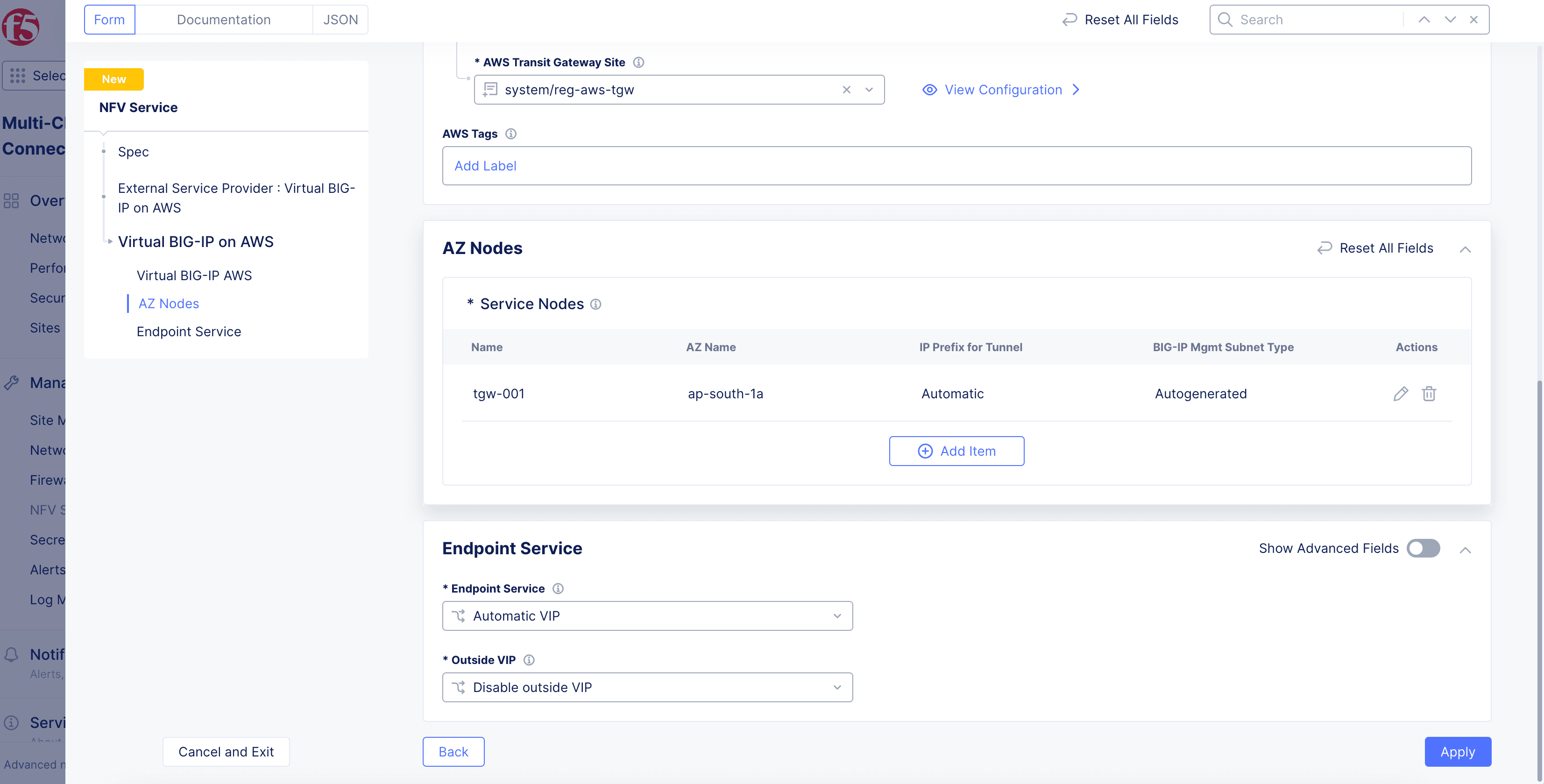Select Virtual BIG-IP AWS tree item
Image resolution: width=1544 pixels, height=784 pixels.
click(194, 275)
